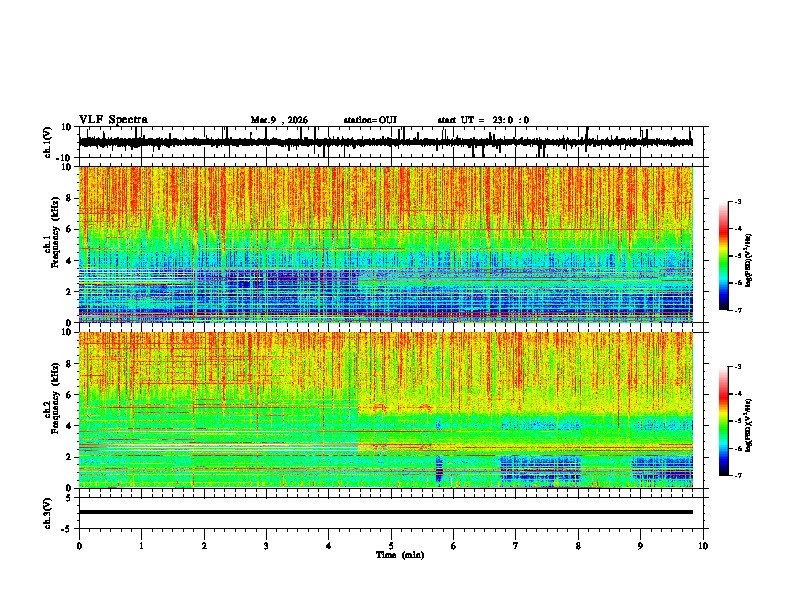Click the 'VLF Spectra' title text
Viewport: 792px width, 612px height.
pyautogui.click(x=113, y=120)
